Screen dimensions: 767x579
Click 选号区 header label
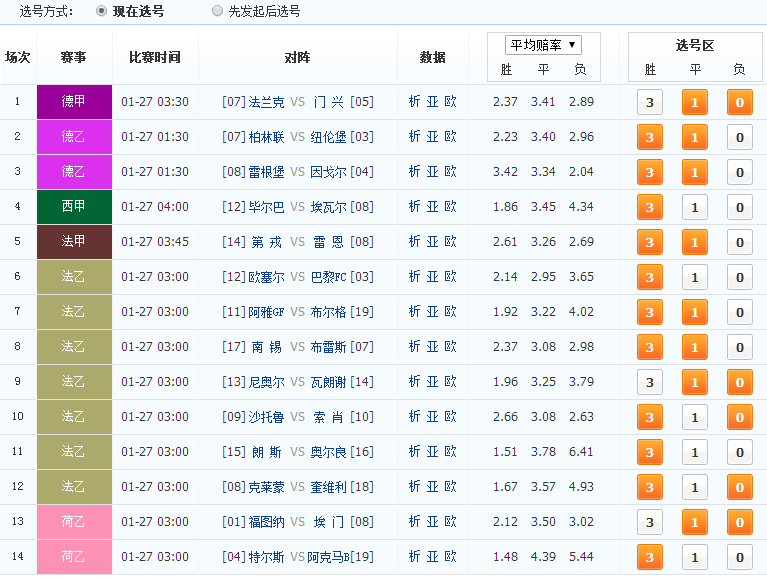695,45
